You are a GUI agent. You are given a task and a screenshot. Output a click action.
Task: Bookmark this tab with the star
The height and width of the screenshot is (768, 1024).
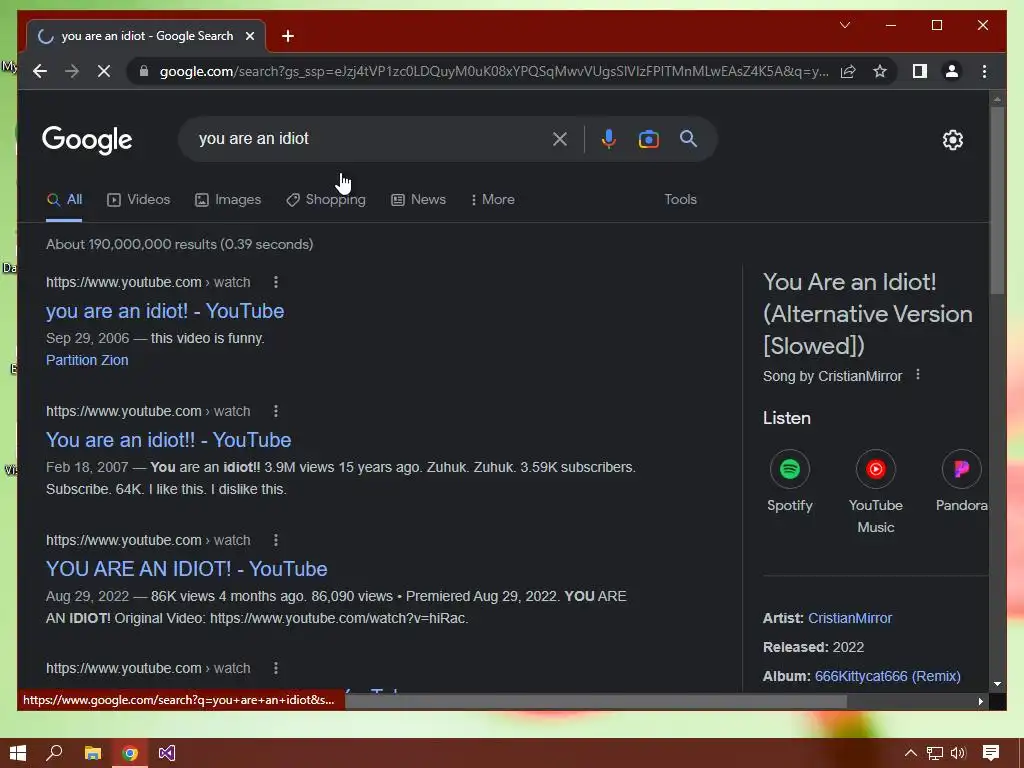click(880, 71)
